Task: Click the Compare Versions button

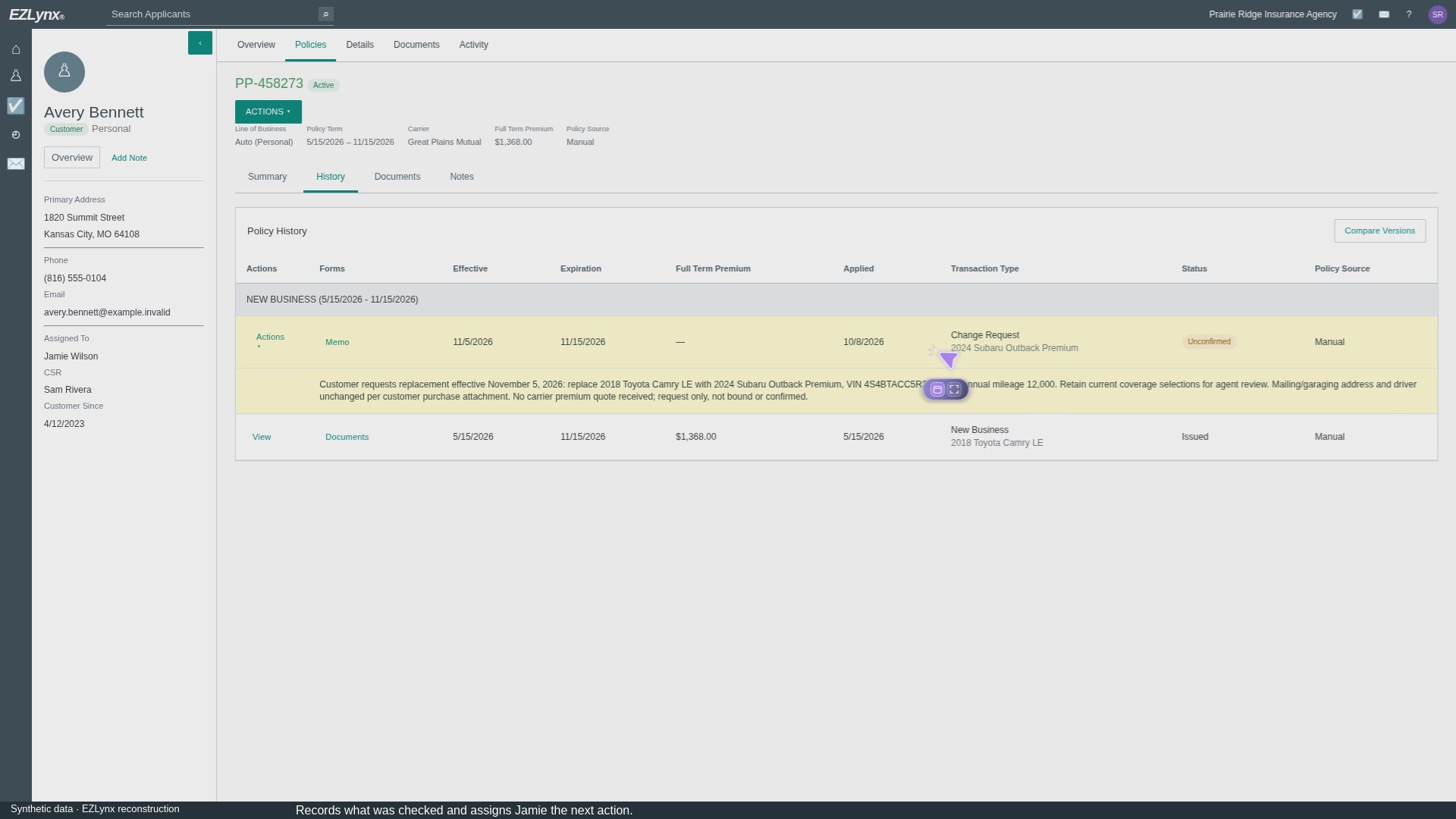Action: [1379, 231]
